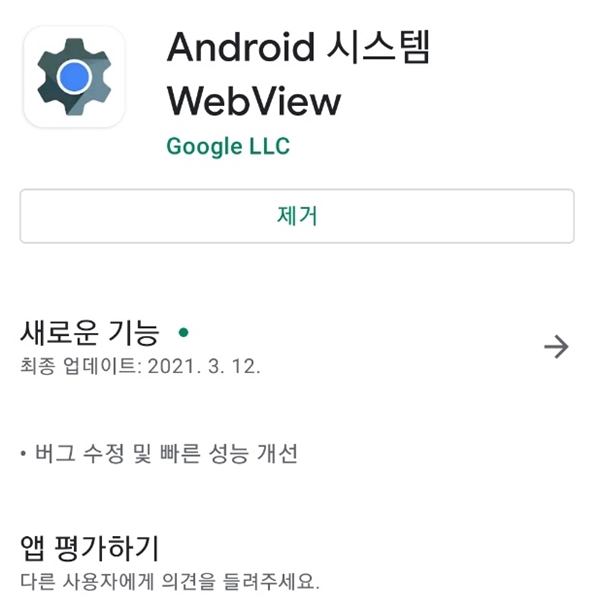
Task: Tap the word WebView in the title
Action: tap(254, 101)
